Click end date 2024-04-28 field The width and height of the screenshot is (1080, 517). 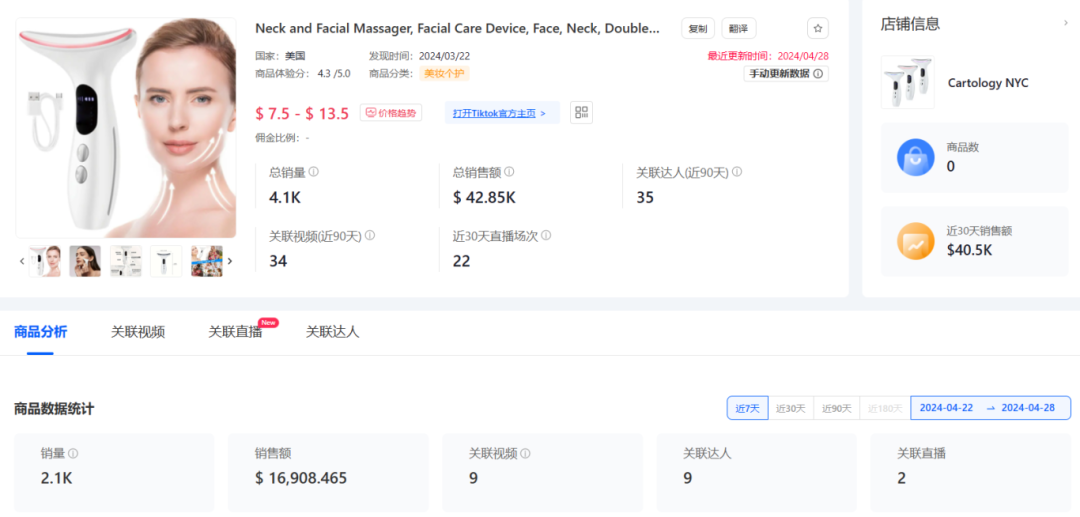1028,408
